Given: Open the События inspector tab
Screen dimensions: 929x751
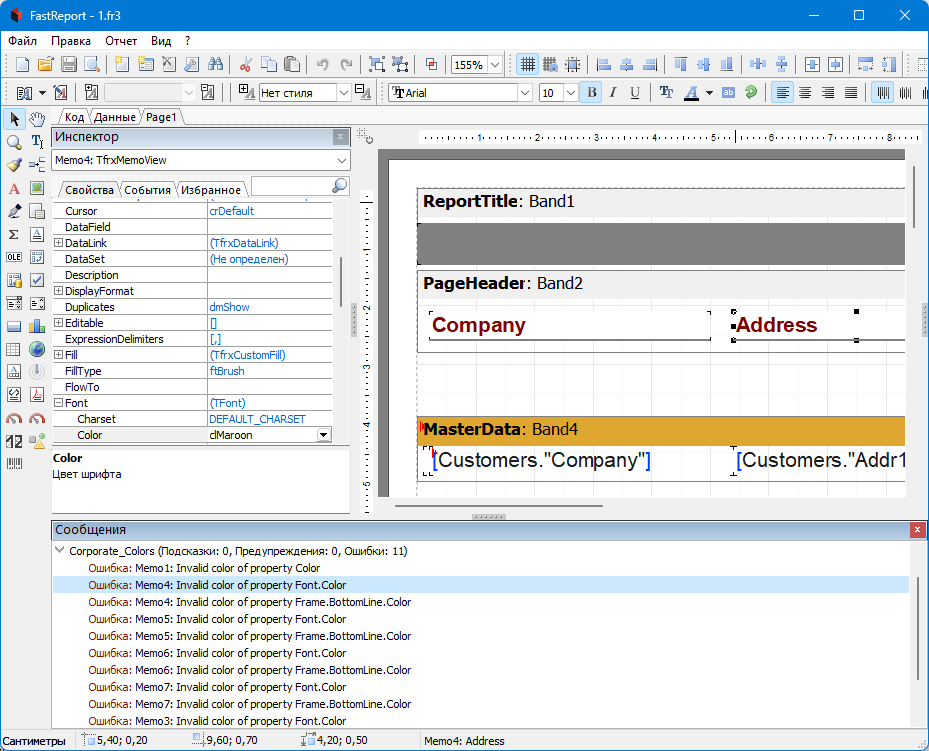Looking at the screenshot, I should pyautogui.click(x=147, y=189).
